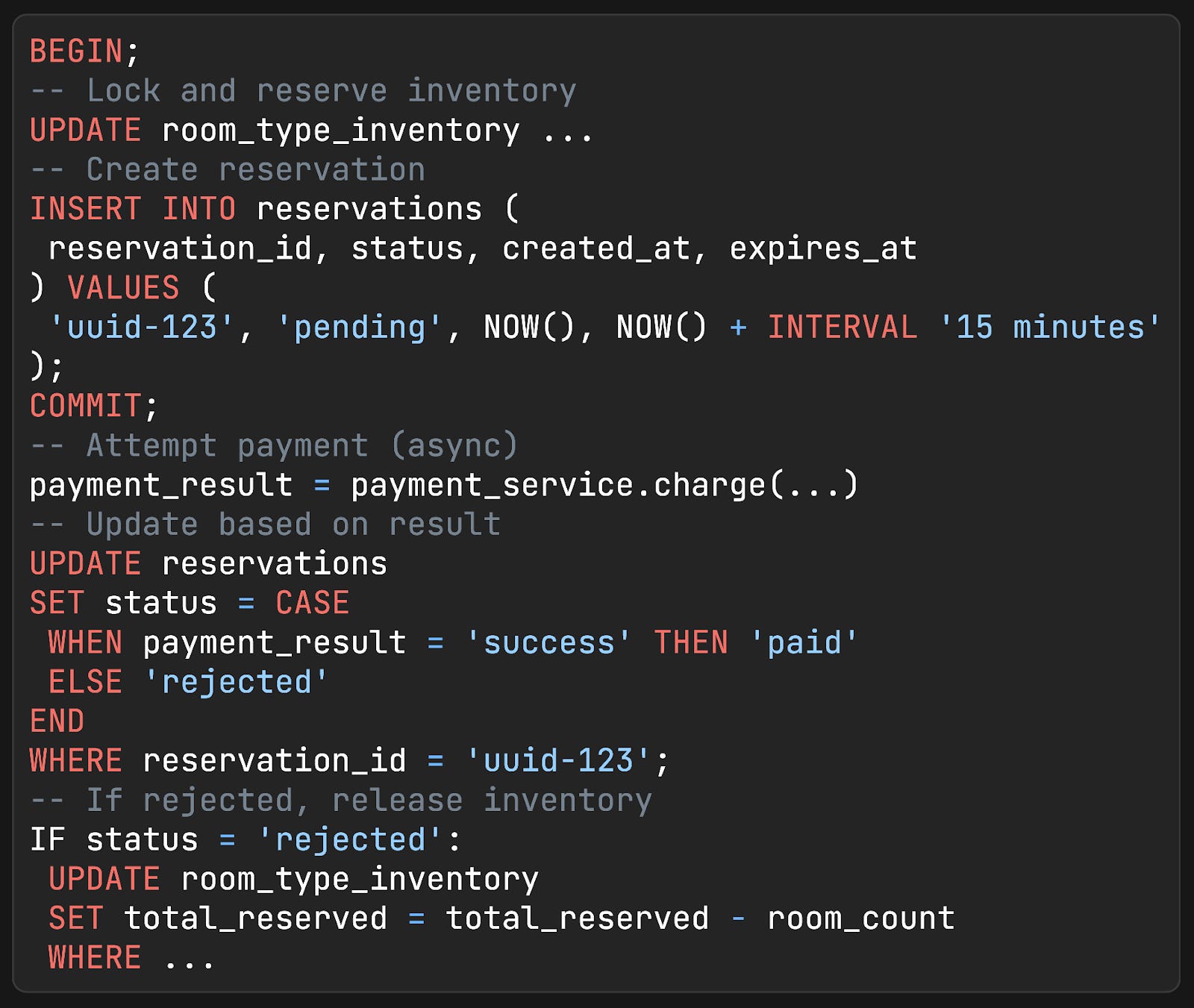Select the line 'UPDATE room_type_inventory ...'
This screenshot has height=1008, width=1194.
click(311, 131)
